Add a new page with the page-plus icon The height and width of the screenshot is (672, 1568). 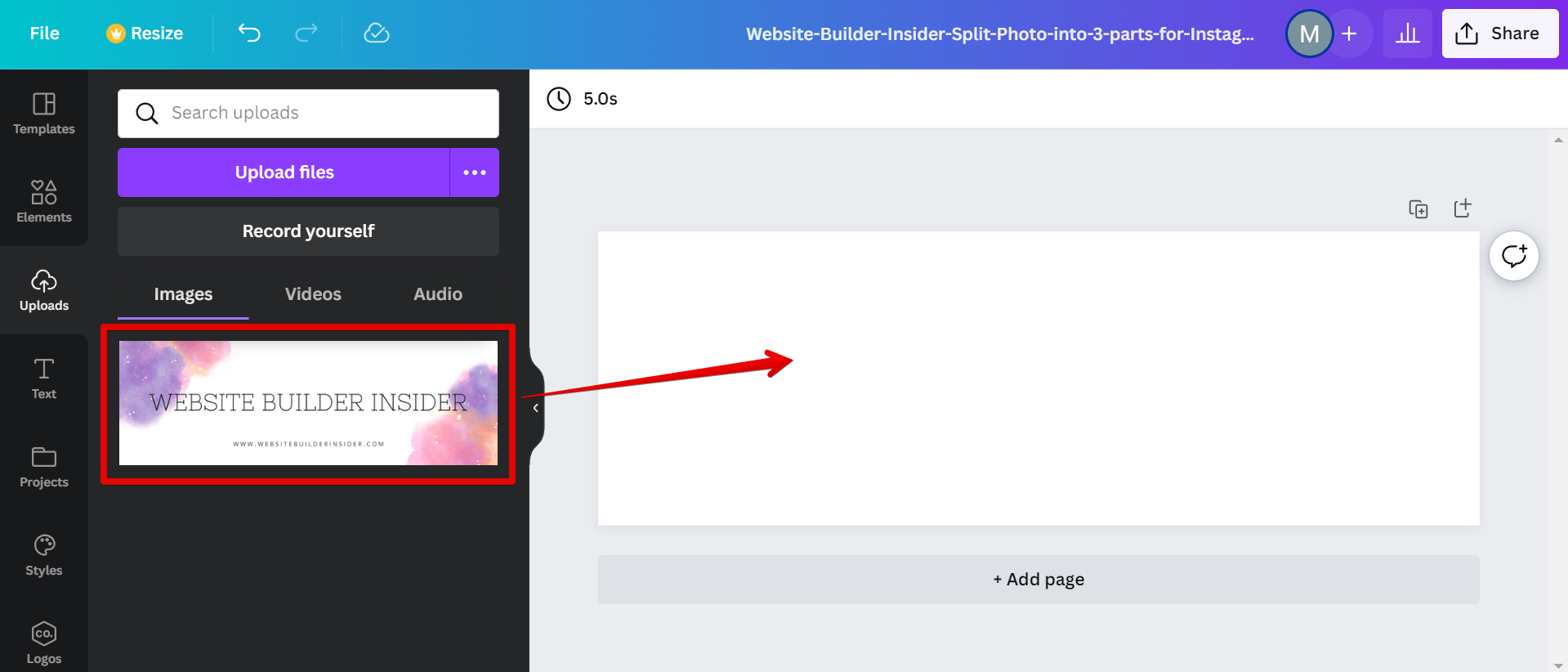point(1463,208)
